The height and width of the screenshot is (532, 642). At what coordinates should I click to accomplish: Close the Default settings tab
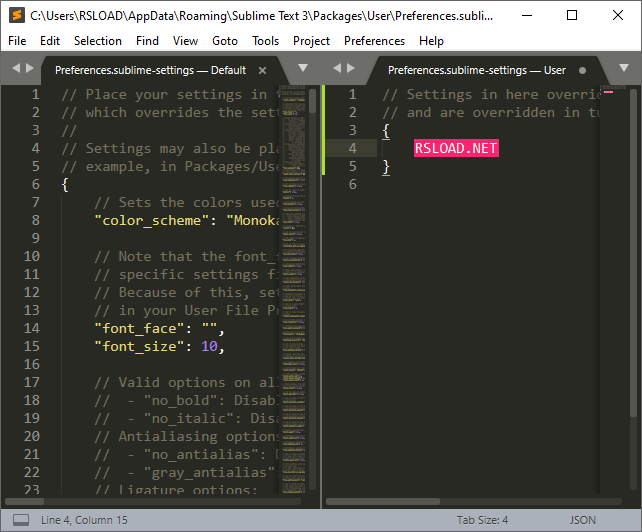click(262, 71)
